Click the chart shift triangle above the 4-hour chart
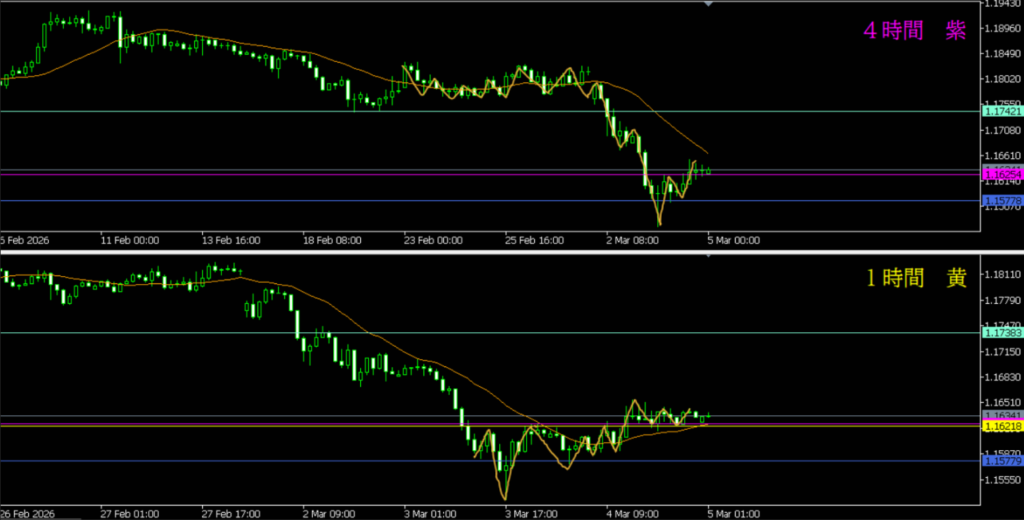 tap(709, 4)
